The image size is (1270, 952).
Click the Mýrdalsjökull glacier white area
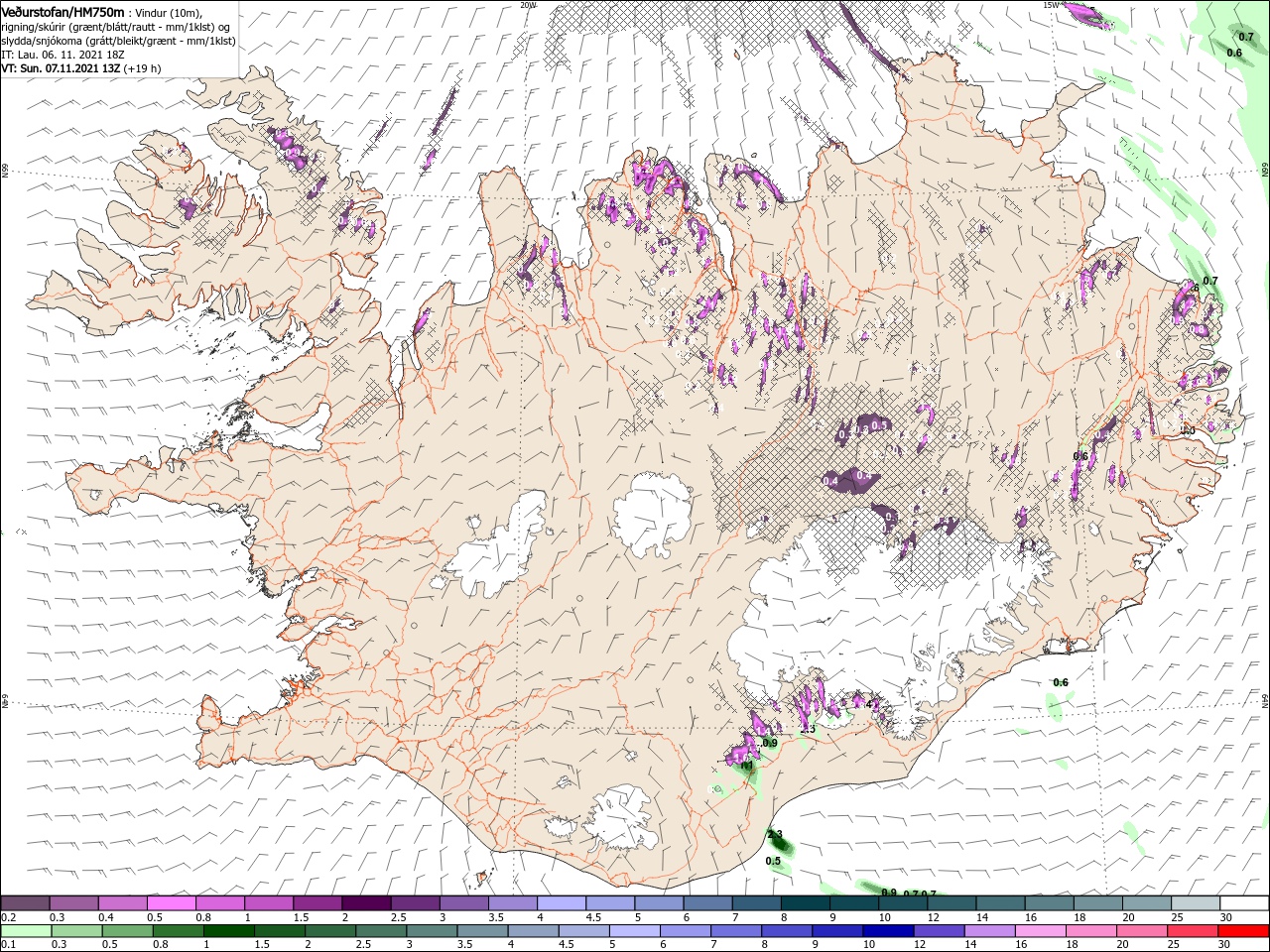point(620,818)
